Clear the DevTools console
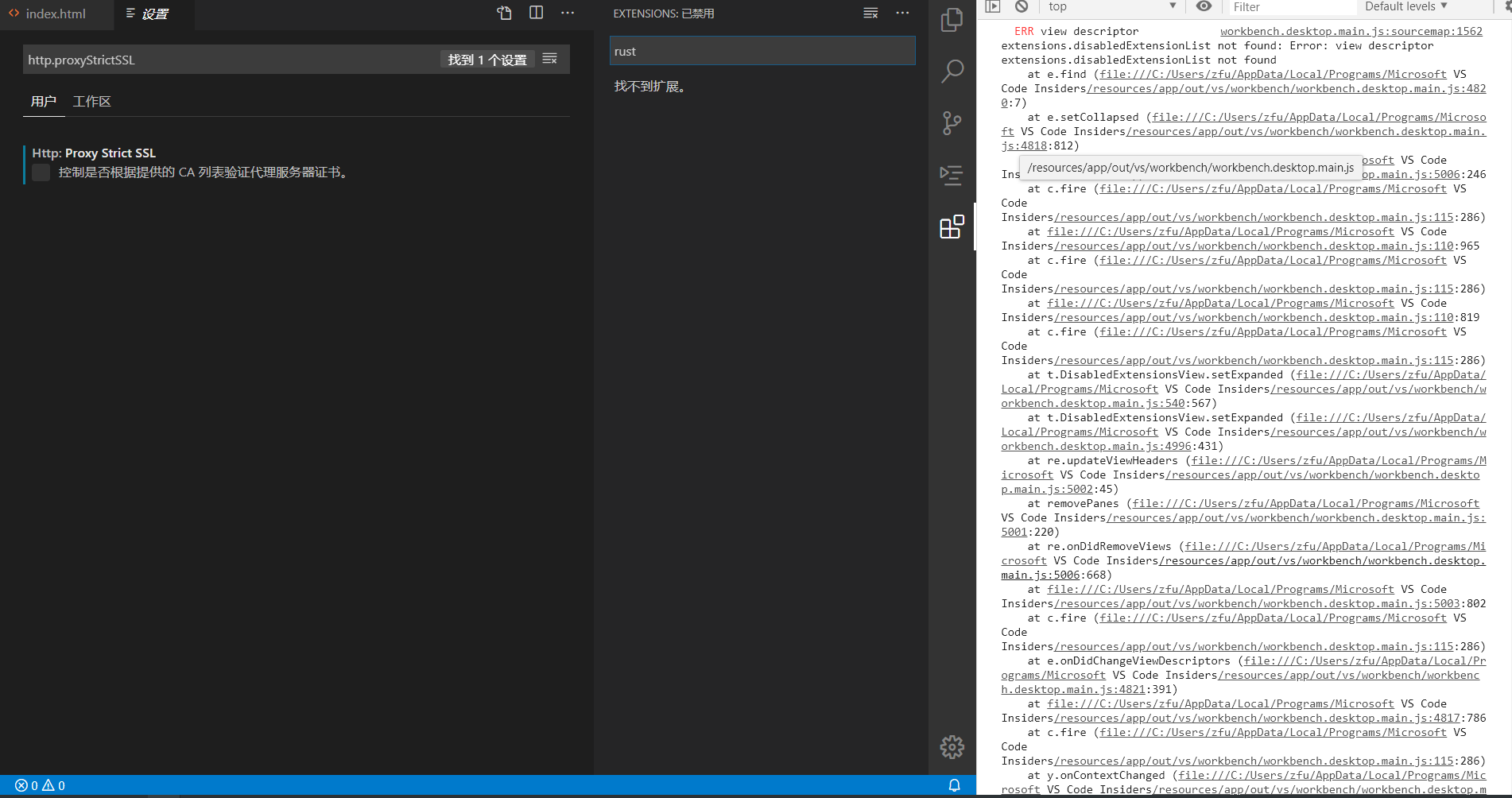1512x798 pixels. (1022, 6)
